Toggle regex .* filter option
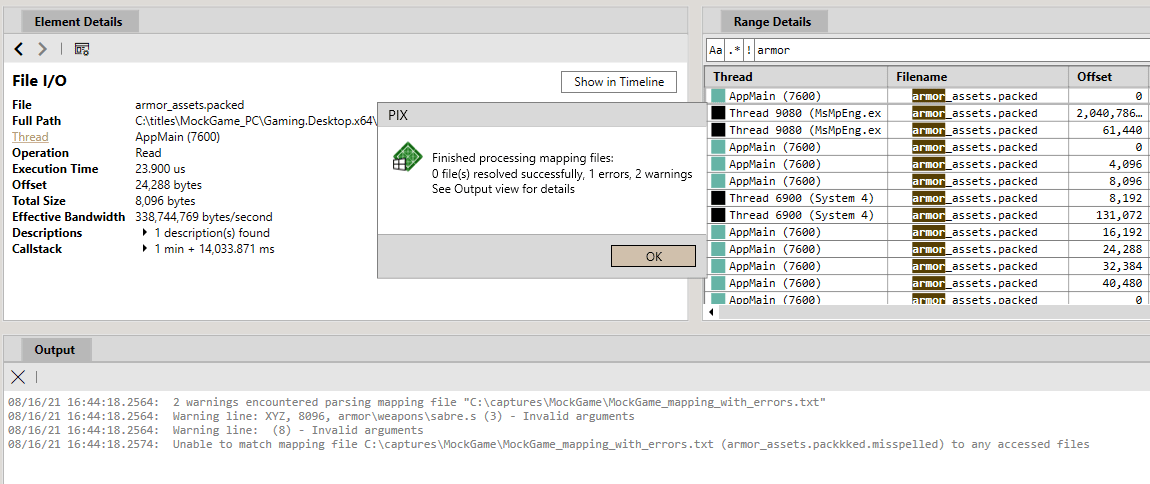This screenshot has height=484, width=1150. [x=734, y=51]
